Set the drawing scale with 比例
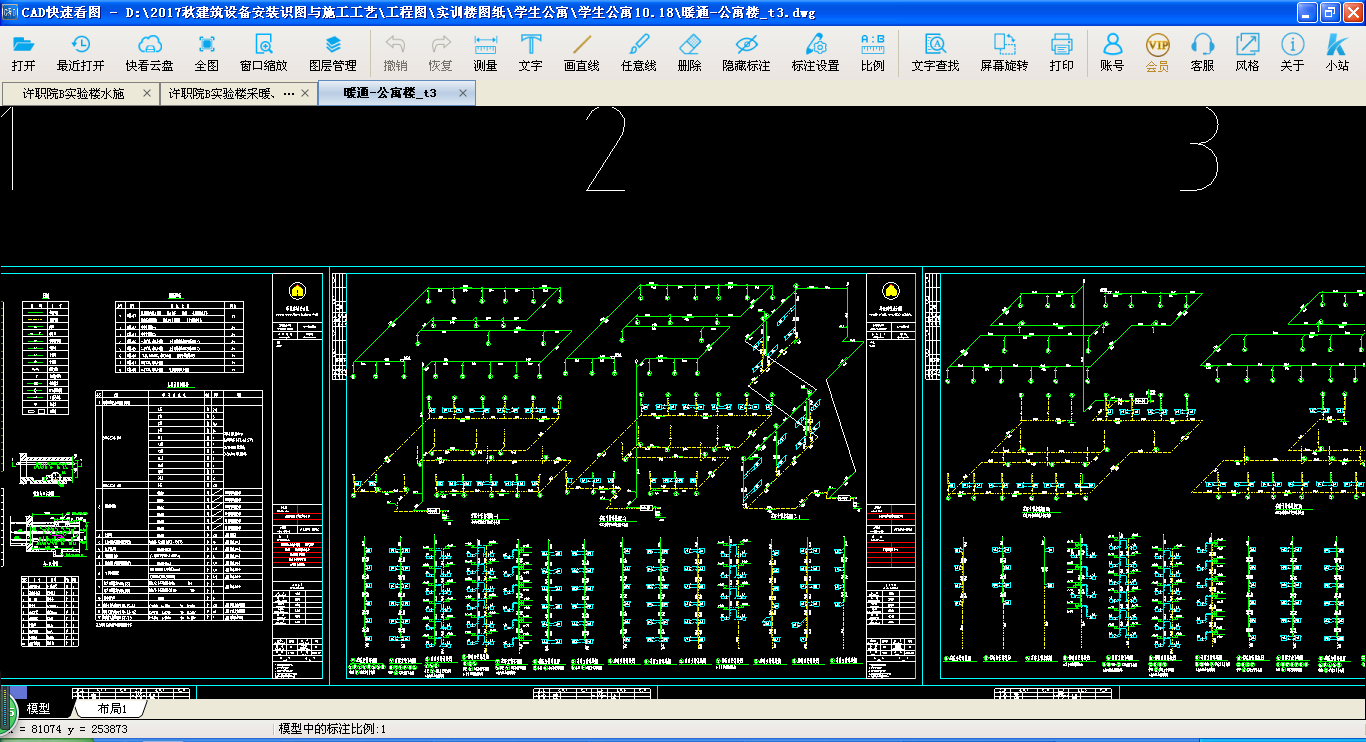 (872, 53)
